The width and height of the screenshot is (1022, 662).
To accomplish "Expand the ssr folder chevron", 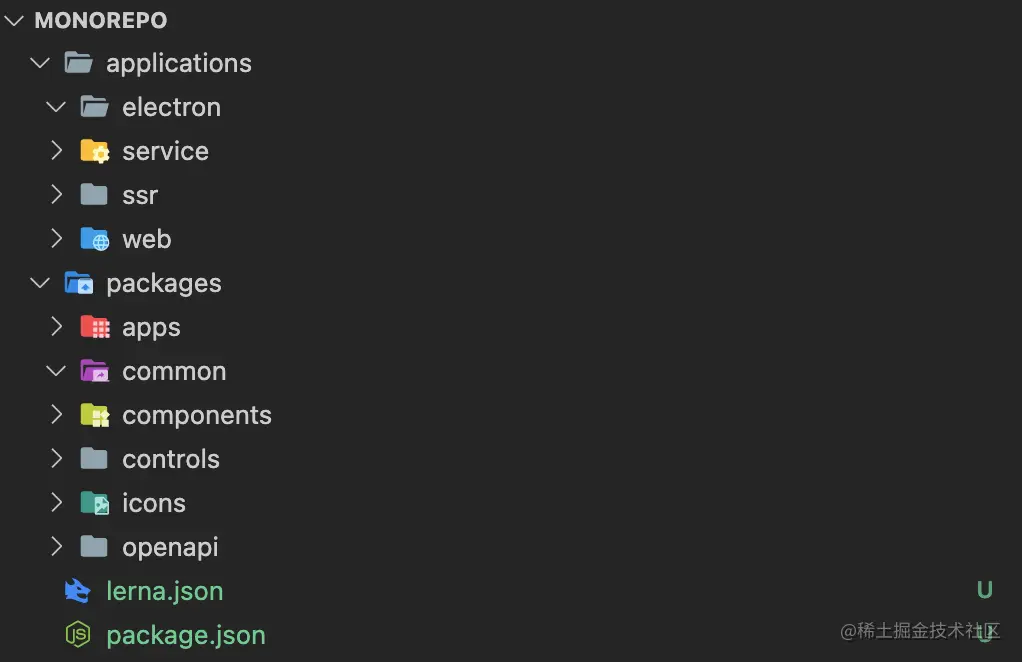I will 57,195.
